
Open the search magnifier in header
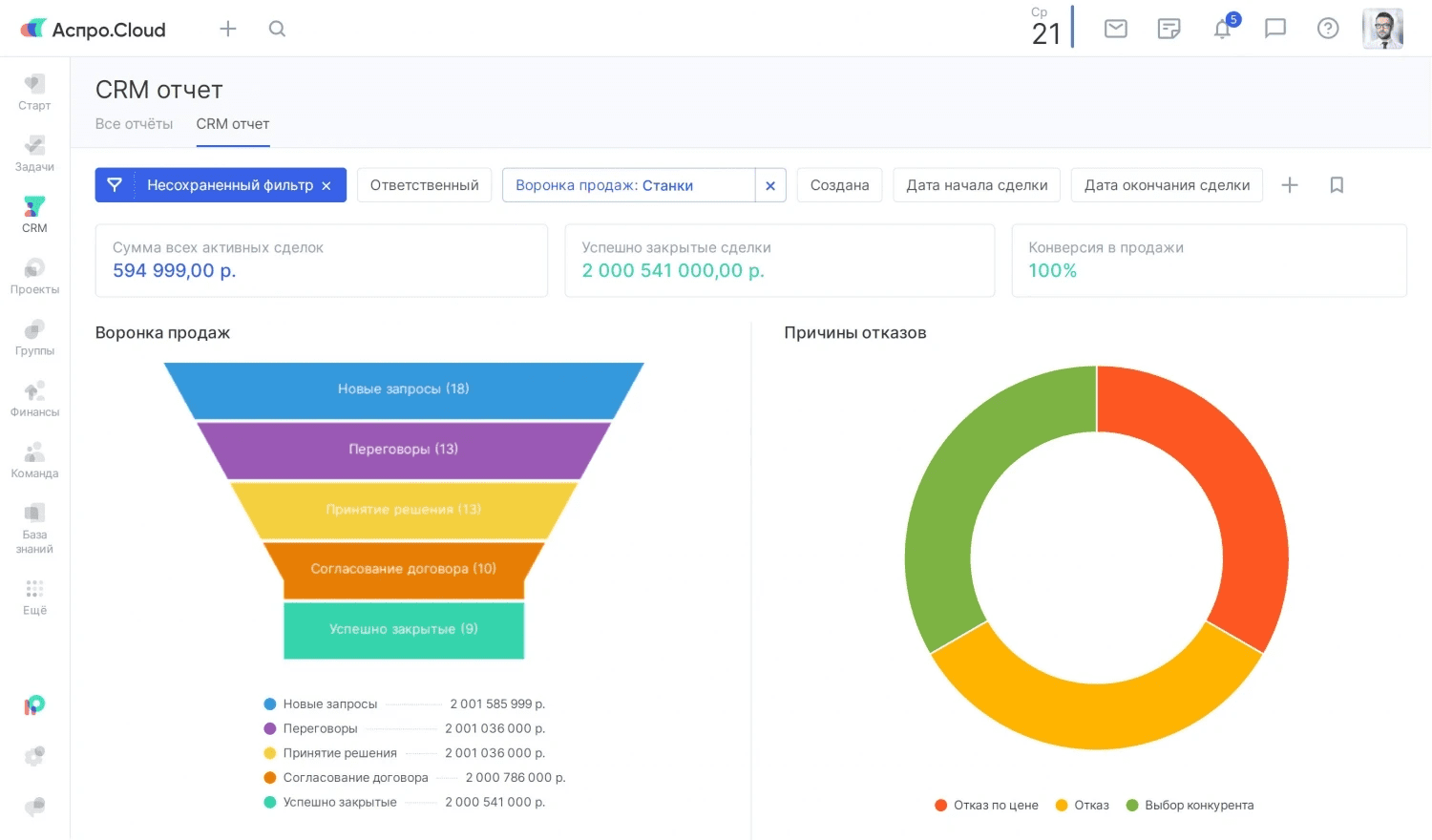277,29
